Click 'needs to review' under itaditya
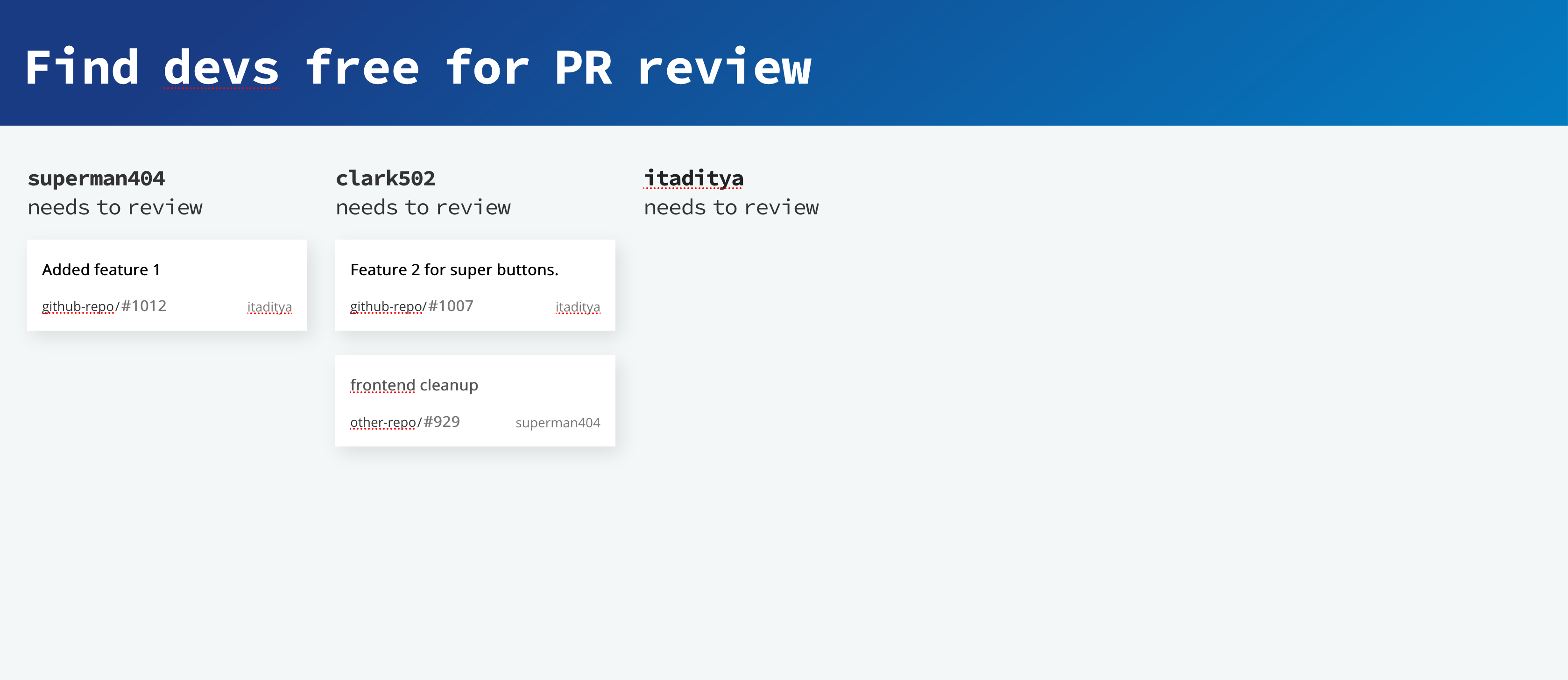This screenshot has width=1568, height=680. tap(731, 207)
